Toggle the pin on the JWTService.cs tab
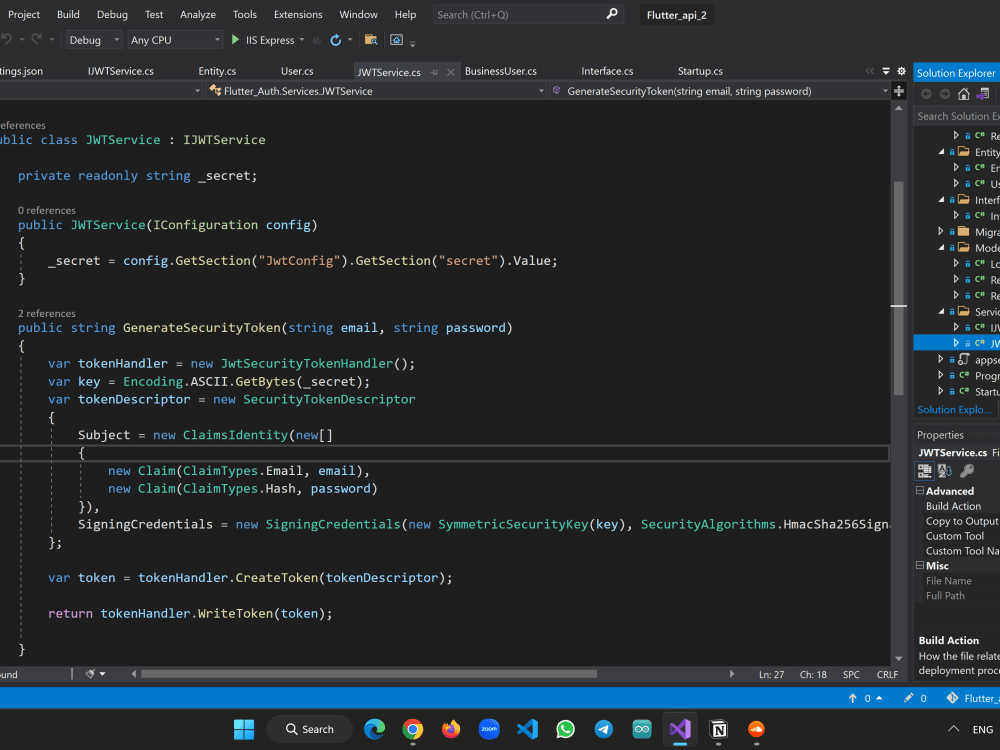 (x=434, y=71)
